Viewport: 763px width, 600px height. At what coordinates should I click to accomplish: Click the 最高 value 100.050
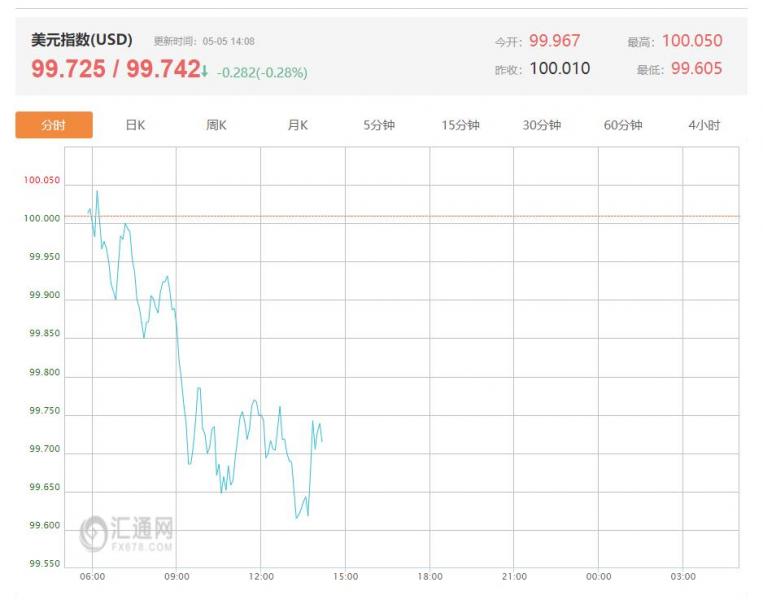click(692, 40)
